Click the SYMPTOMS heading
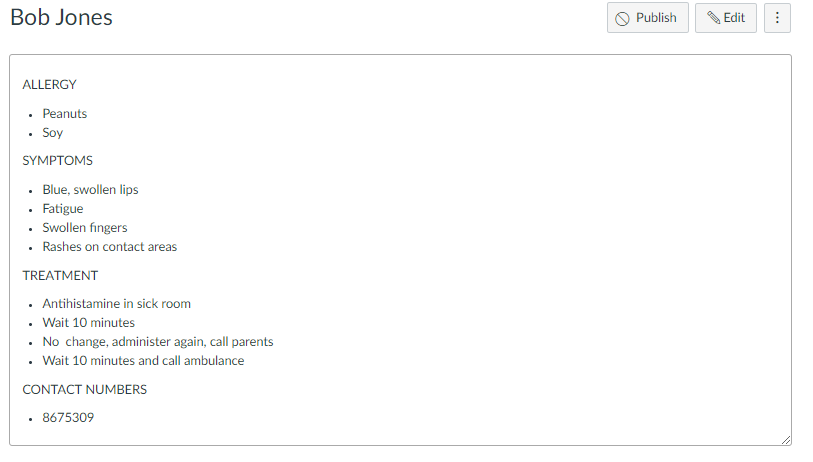The height and width of the screenshot is (462, 813). click(57, 161)
